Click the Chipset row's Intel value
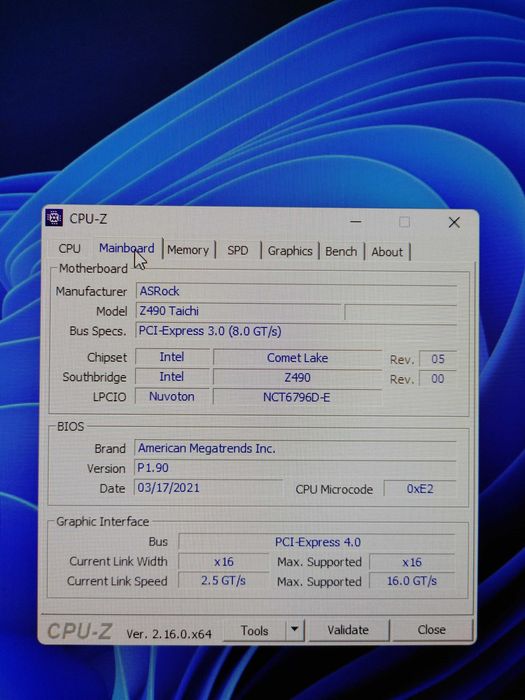 [172, 357]
